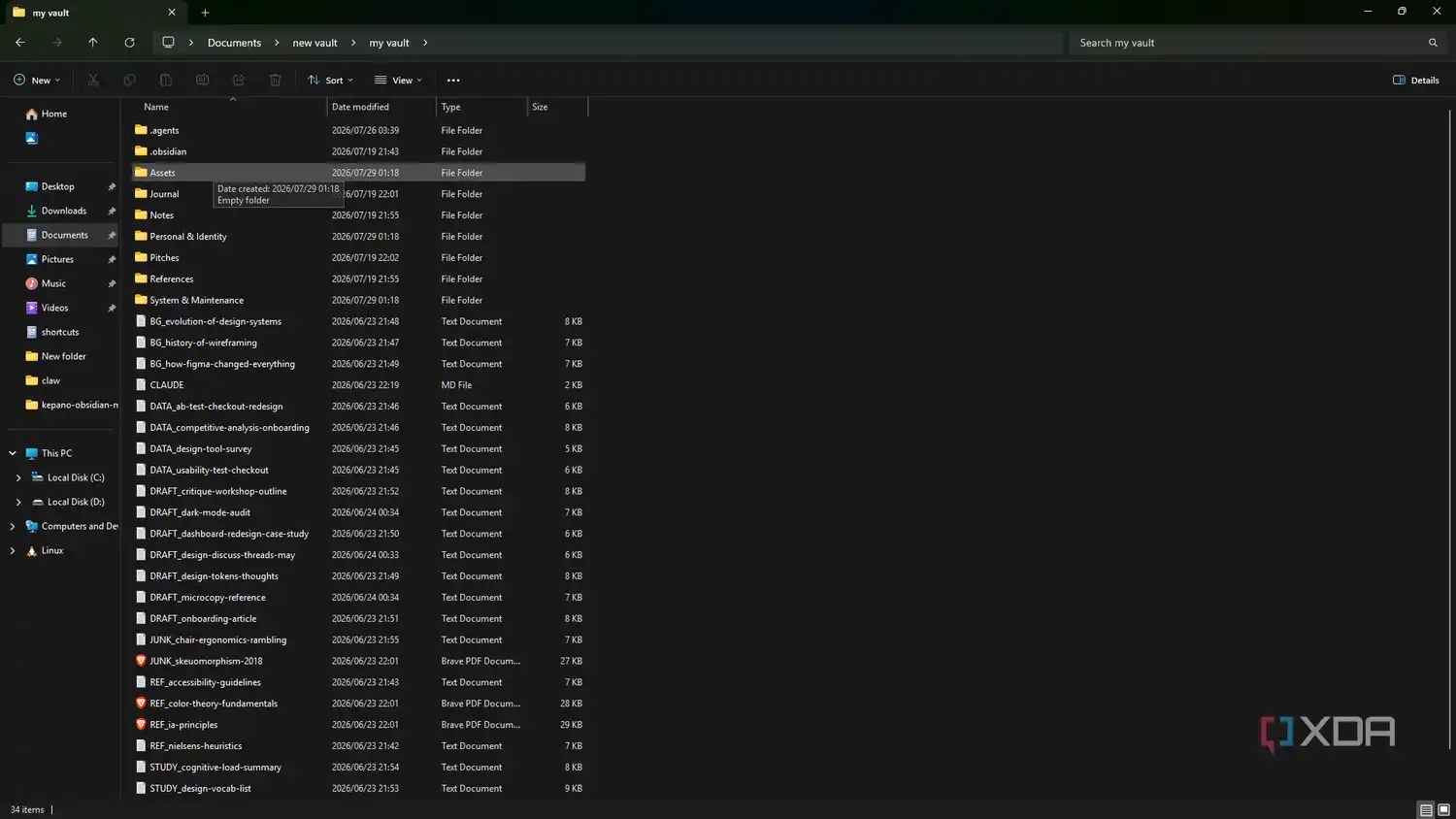This screenshot has height=819, width=1456.
Task: Click the search magnifier icon
Action: (1433, 43)
